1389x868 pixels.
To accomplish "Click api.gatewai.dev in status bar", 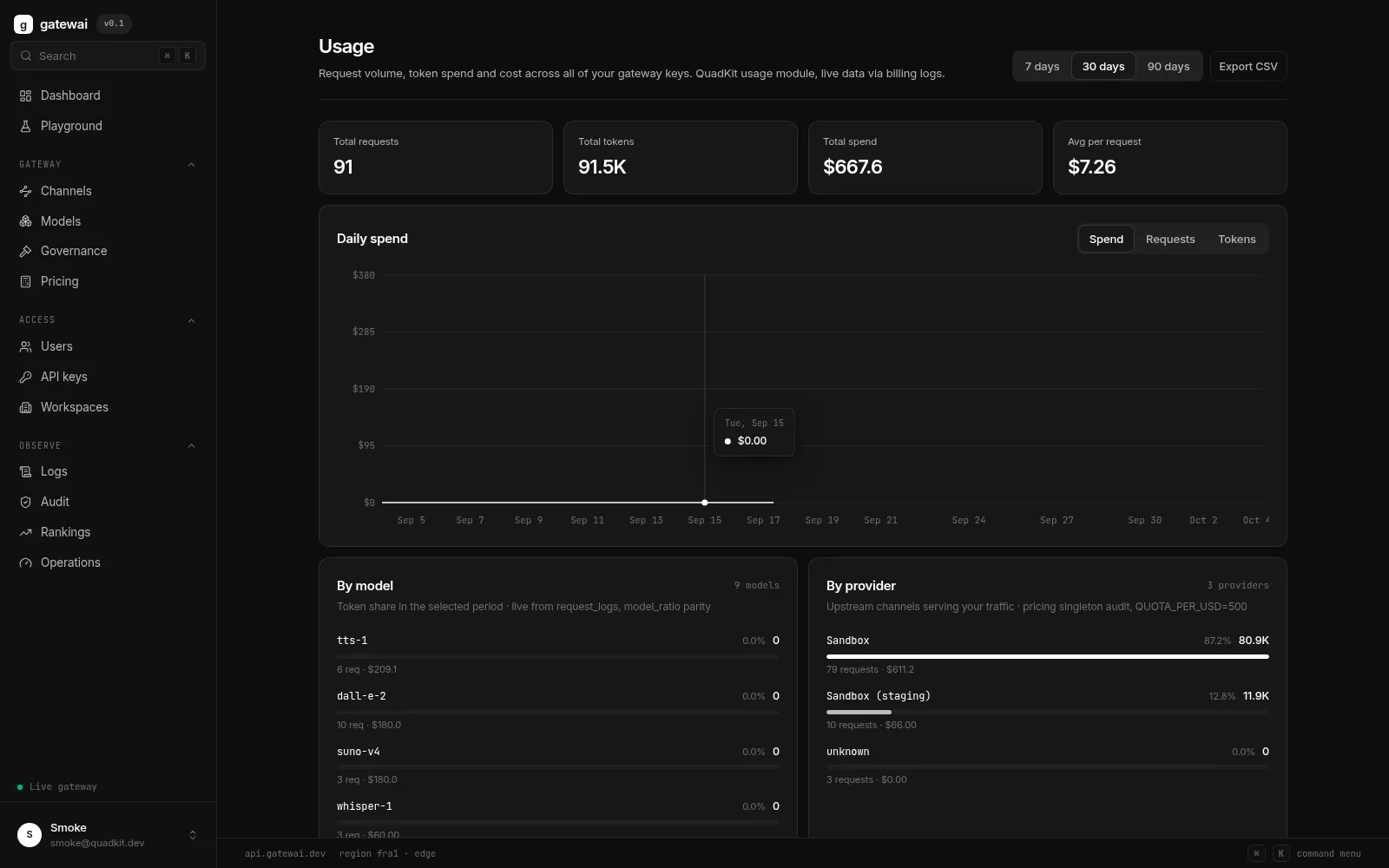I will pos(285,853).
